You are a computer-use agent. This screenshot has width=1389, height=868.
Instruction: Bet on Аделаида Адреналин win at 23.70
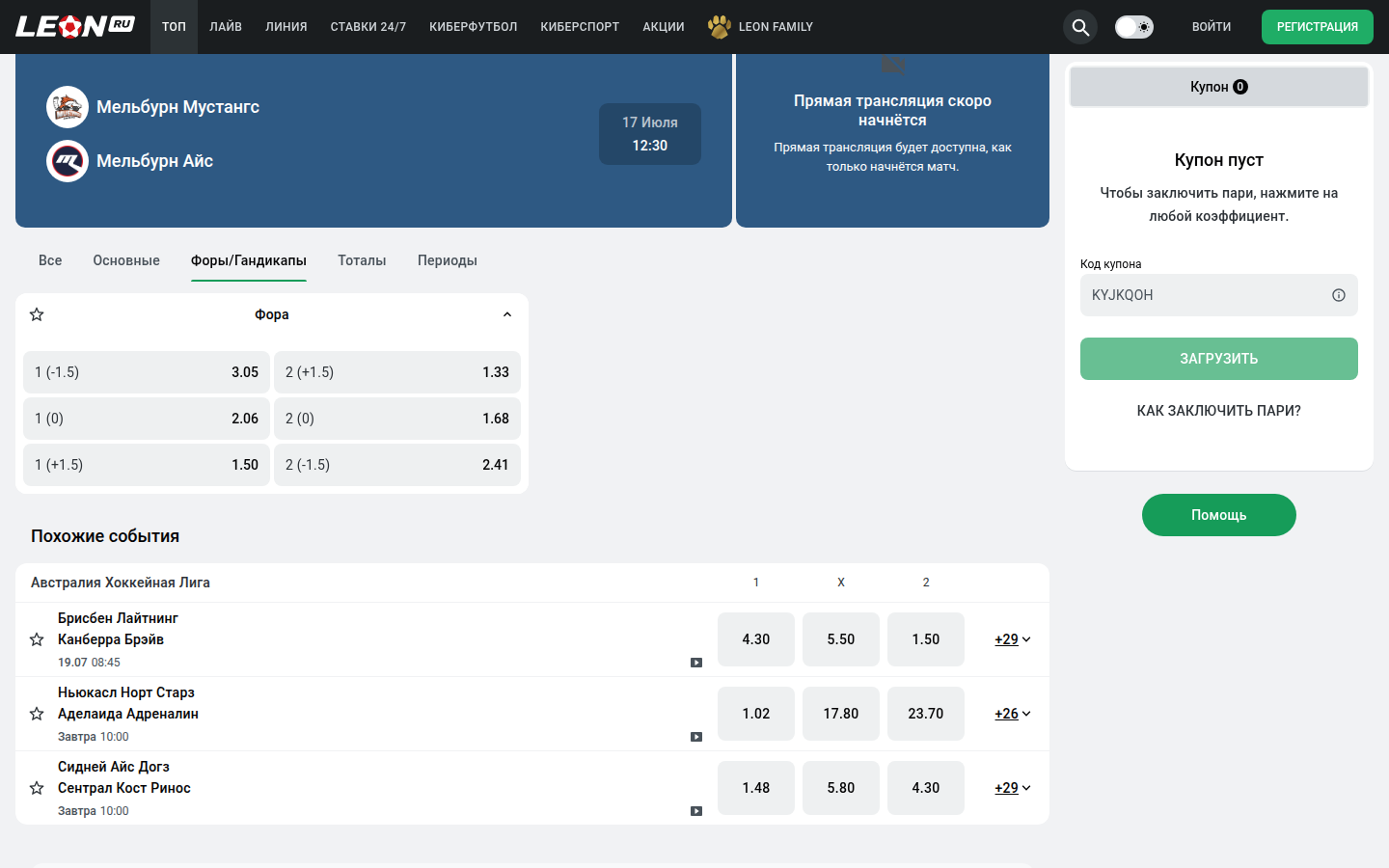tap(926, 714)
